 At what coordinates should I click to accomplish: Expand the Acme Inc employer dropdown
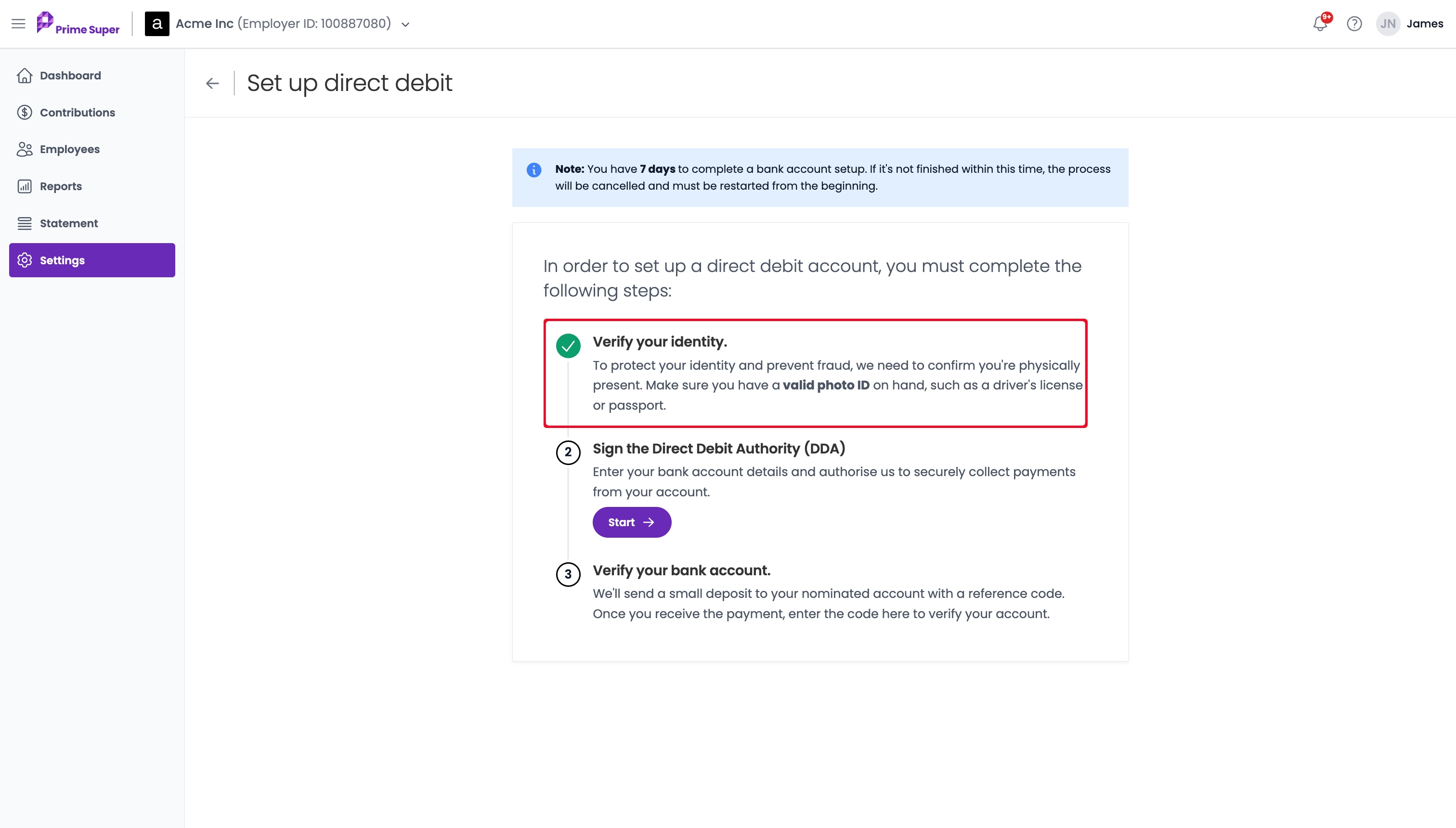coord(405,25)
